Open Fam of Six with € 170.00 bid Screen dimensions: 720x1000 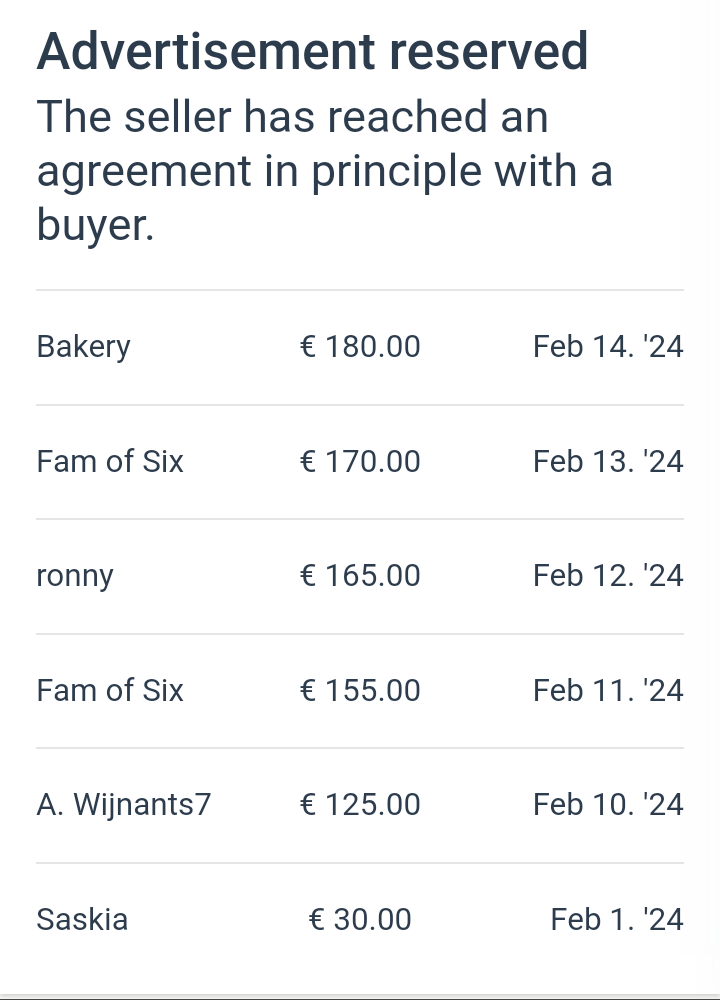[110, 462]
